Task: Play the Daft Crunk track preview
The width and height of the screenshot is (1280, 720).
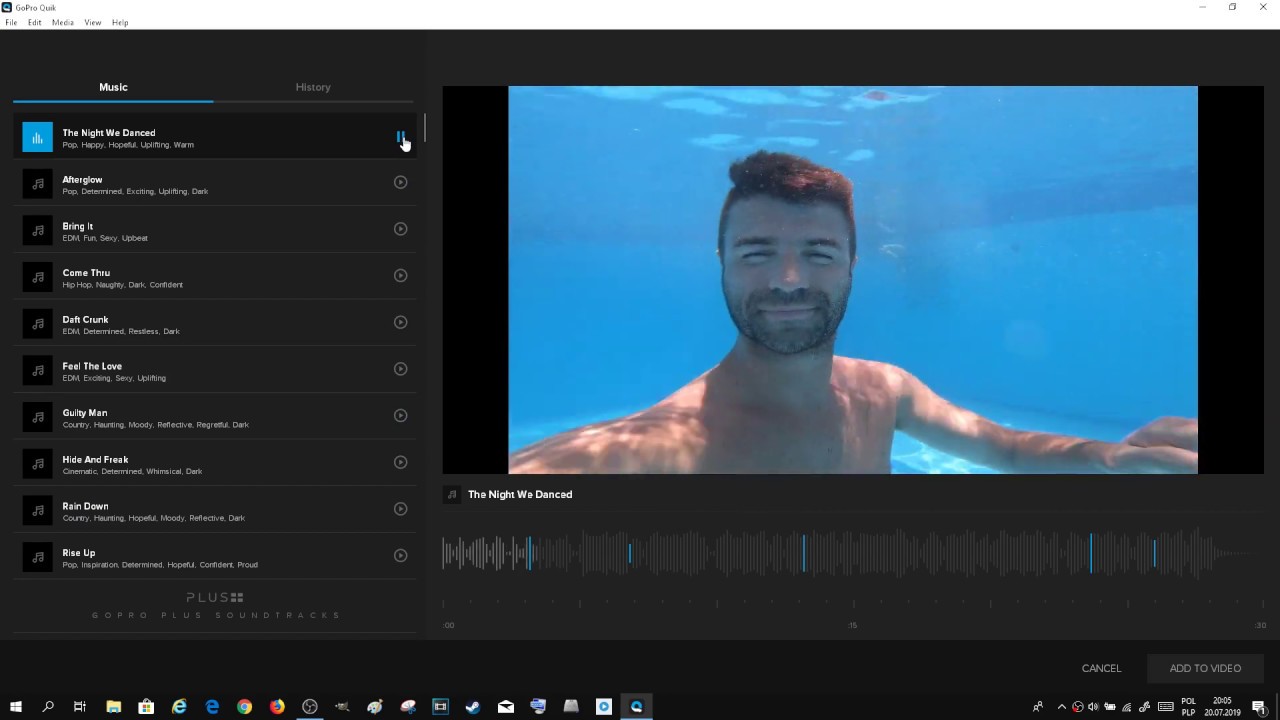Action: pyautogui.click(x=400, y=322)
